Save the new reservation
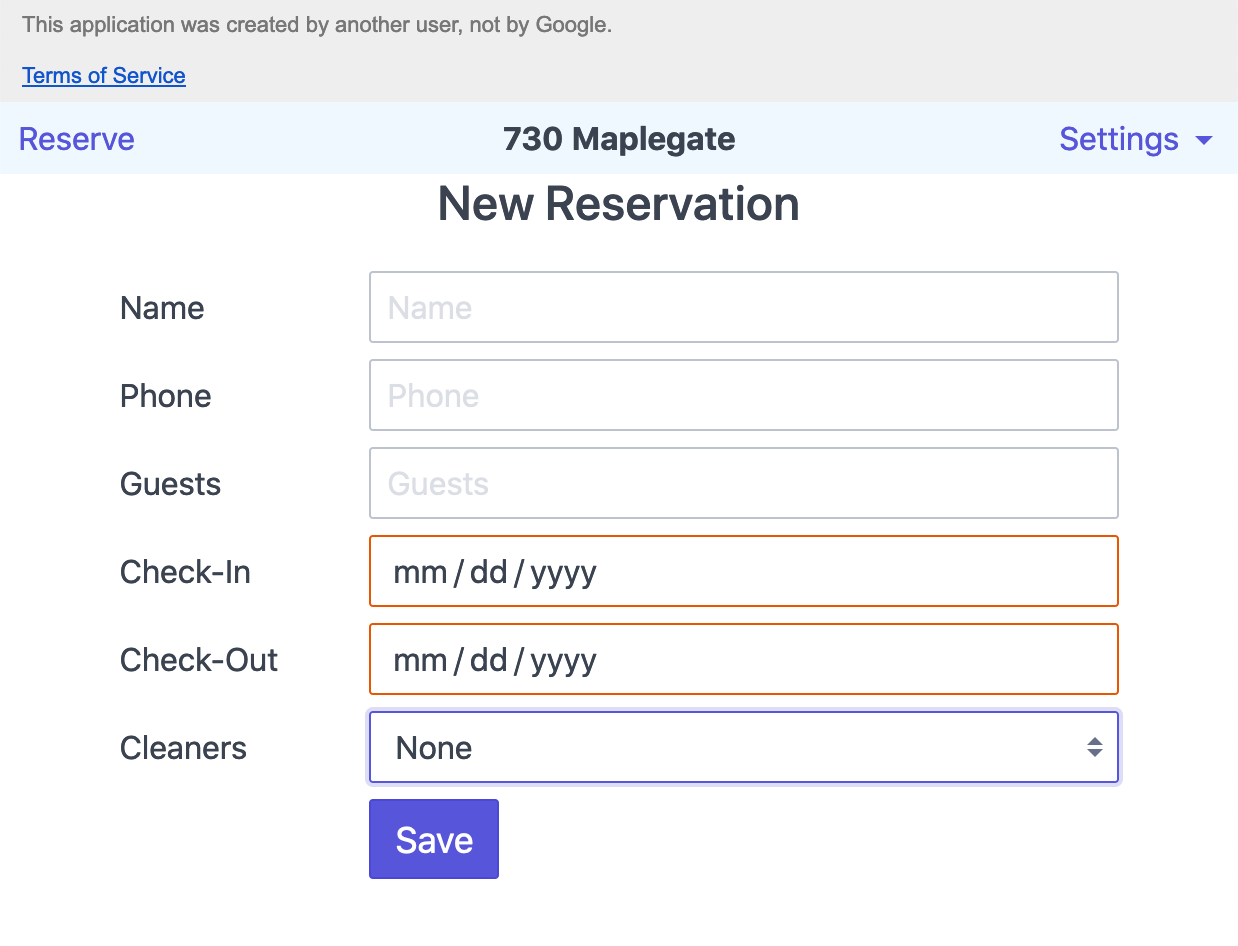 point(434,839)
